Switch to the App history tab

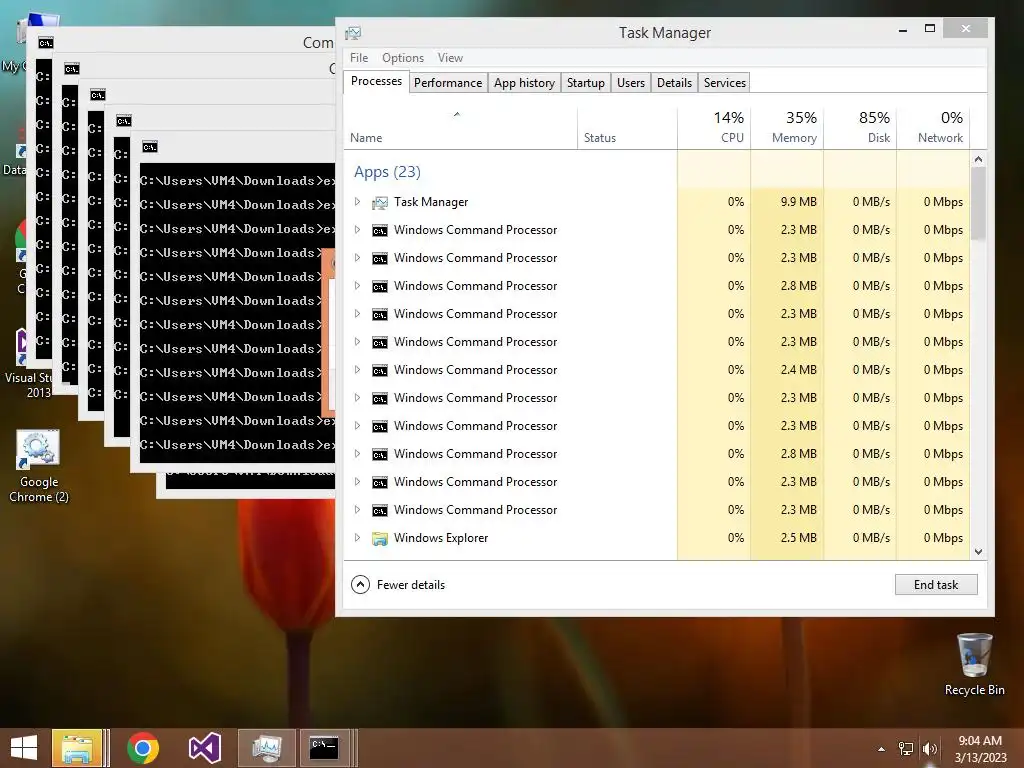524,83
